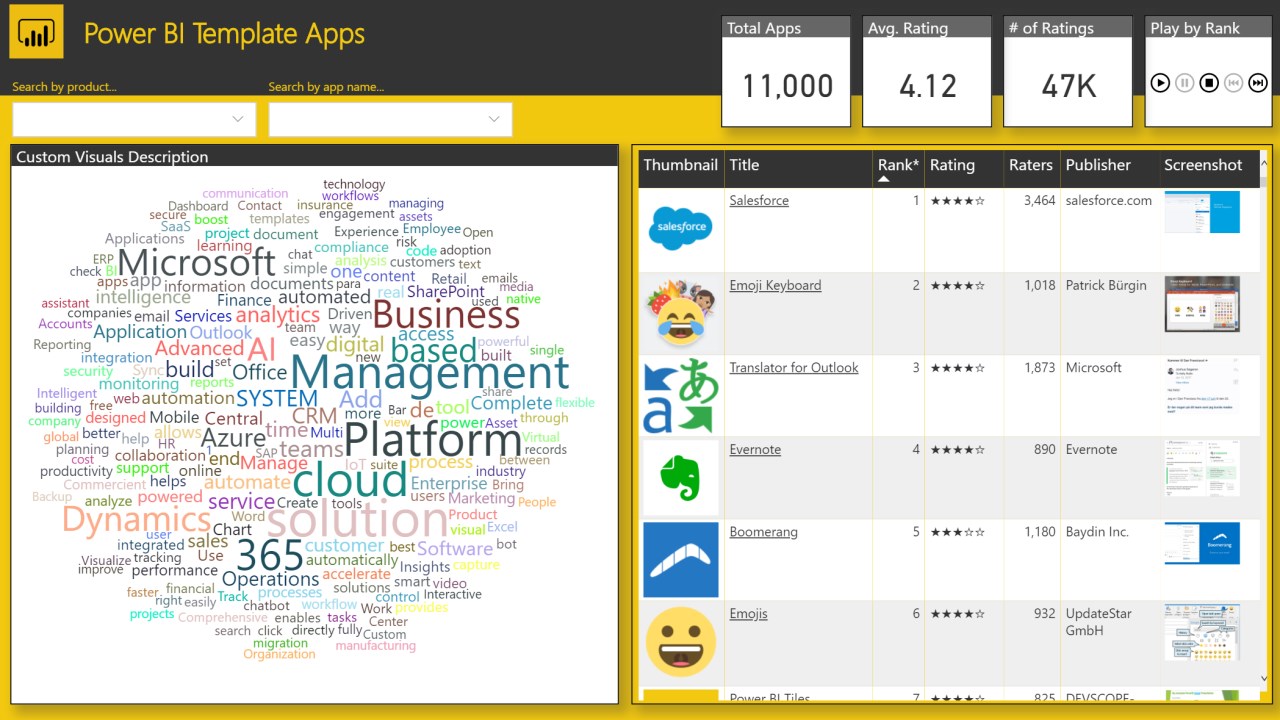Image resolution: width=1280 pixels, height=720 pixels.
Task: Sort by the Title column header
Action: point(744,165)
